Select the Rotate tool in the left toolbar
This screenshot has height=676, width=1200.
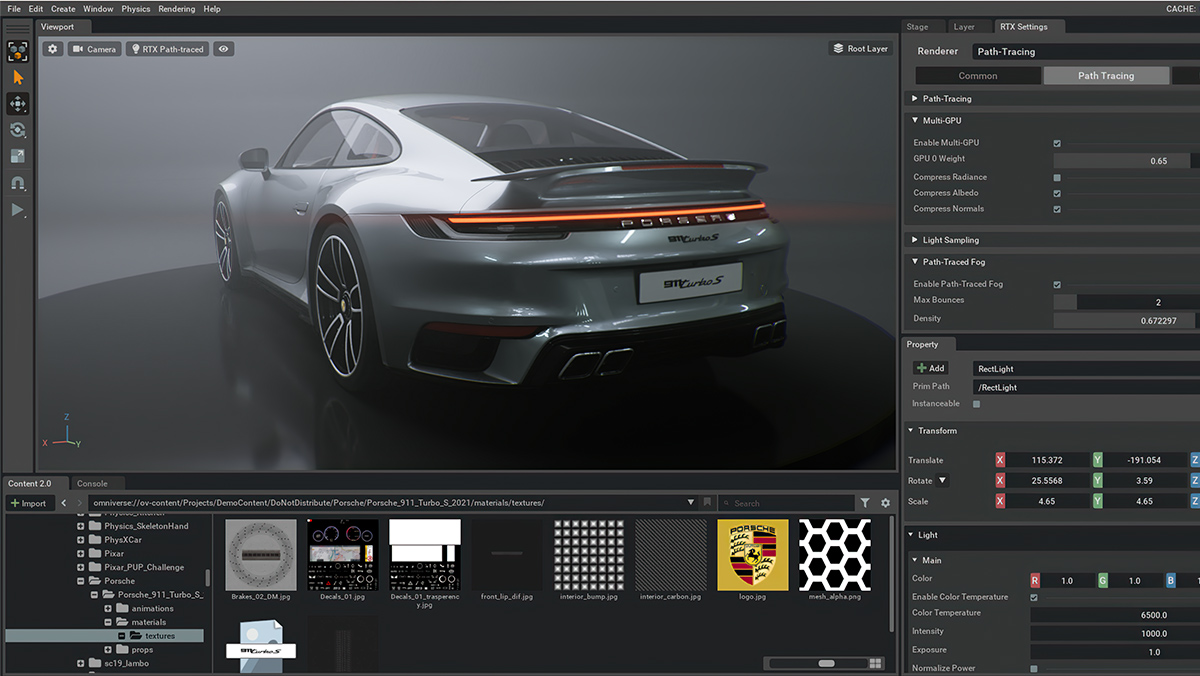(x=17, y=130)
